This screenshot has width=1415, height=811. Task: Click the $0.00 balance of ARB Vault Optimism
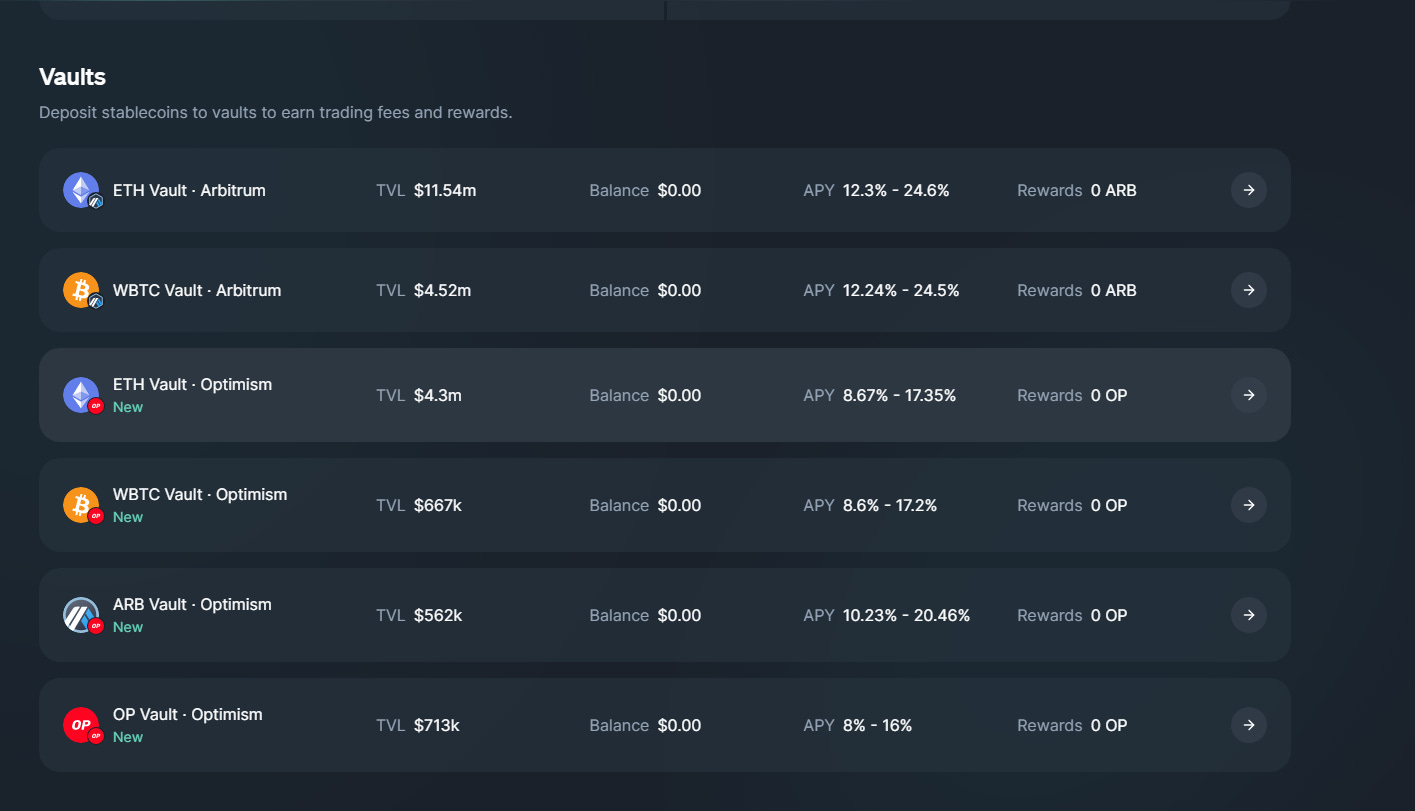679,615
